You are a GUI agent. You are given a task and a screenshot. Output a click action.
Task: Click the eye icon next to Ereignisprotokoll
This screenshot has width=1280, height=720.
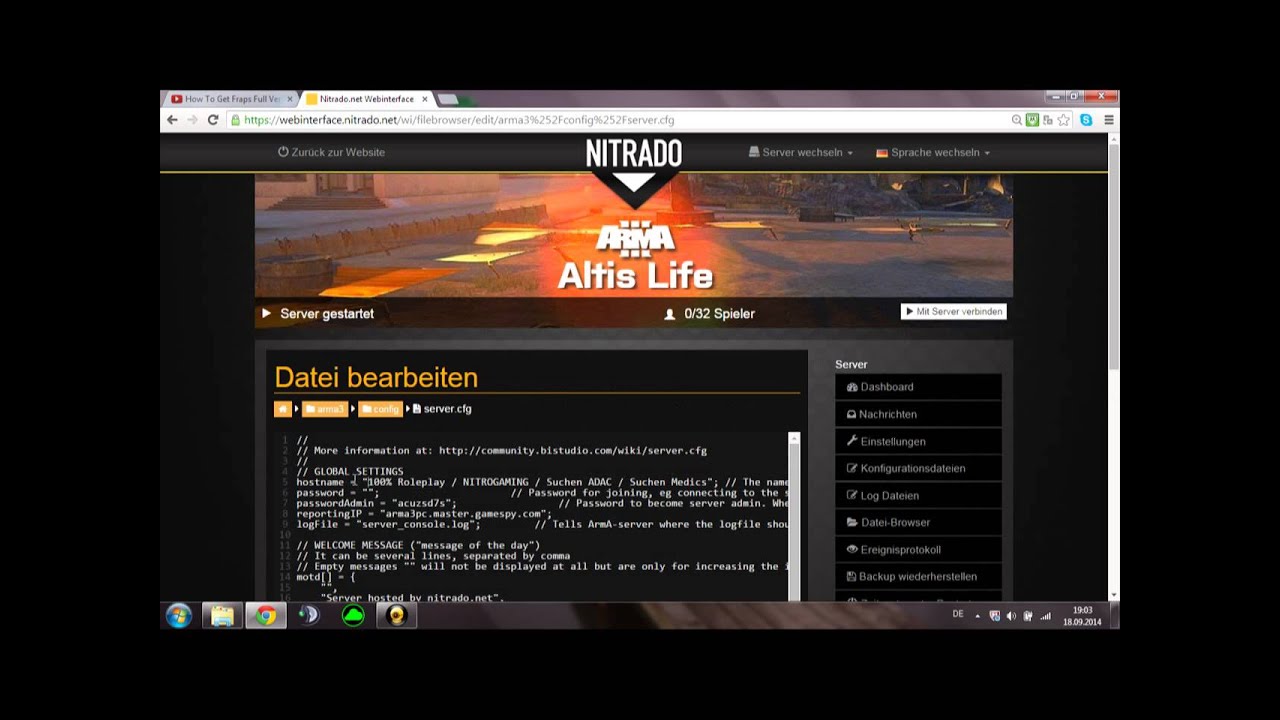point(852,549)
